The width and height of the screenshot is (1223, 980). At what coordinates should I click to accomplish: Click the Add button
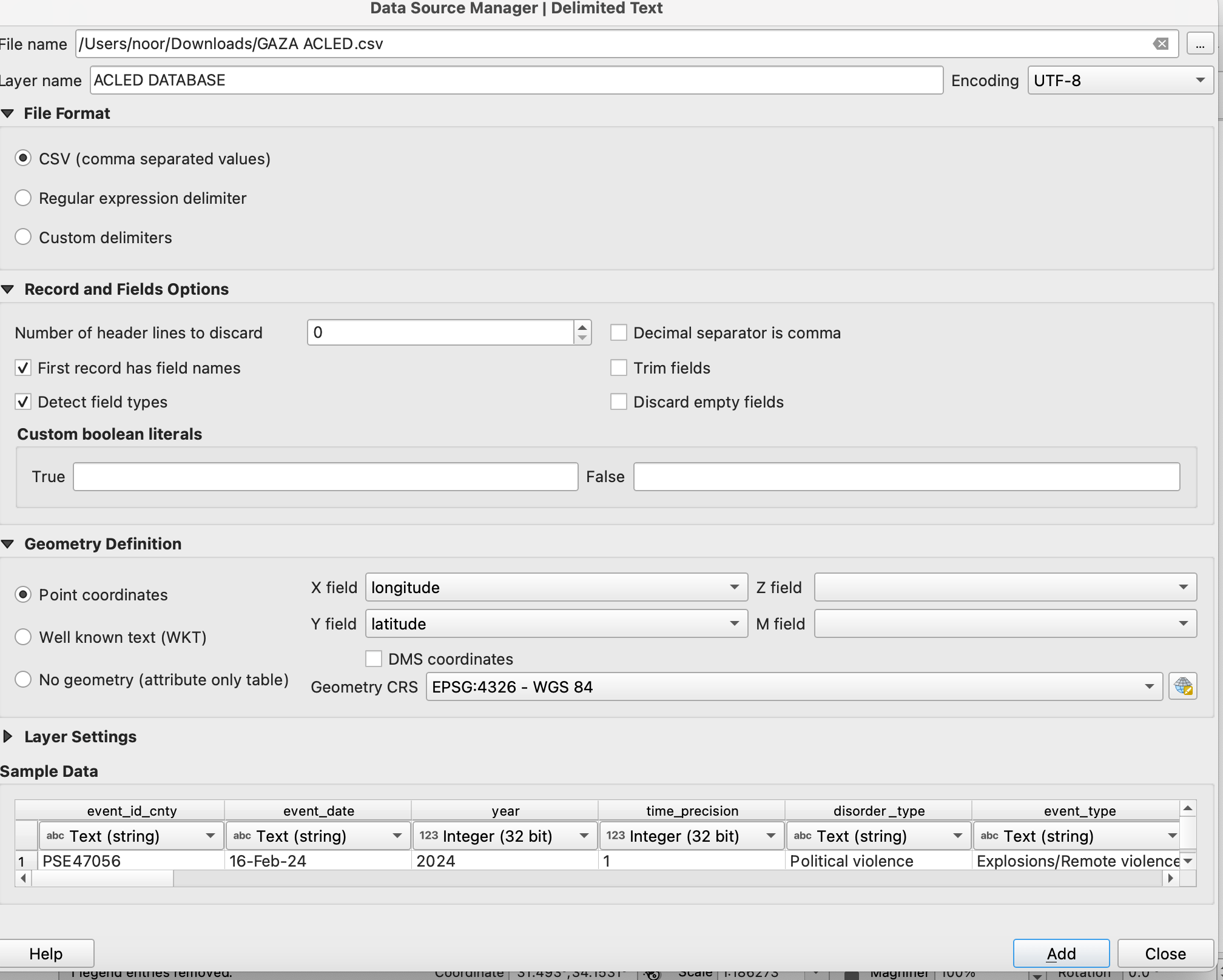1060,953
